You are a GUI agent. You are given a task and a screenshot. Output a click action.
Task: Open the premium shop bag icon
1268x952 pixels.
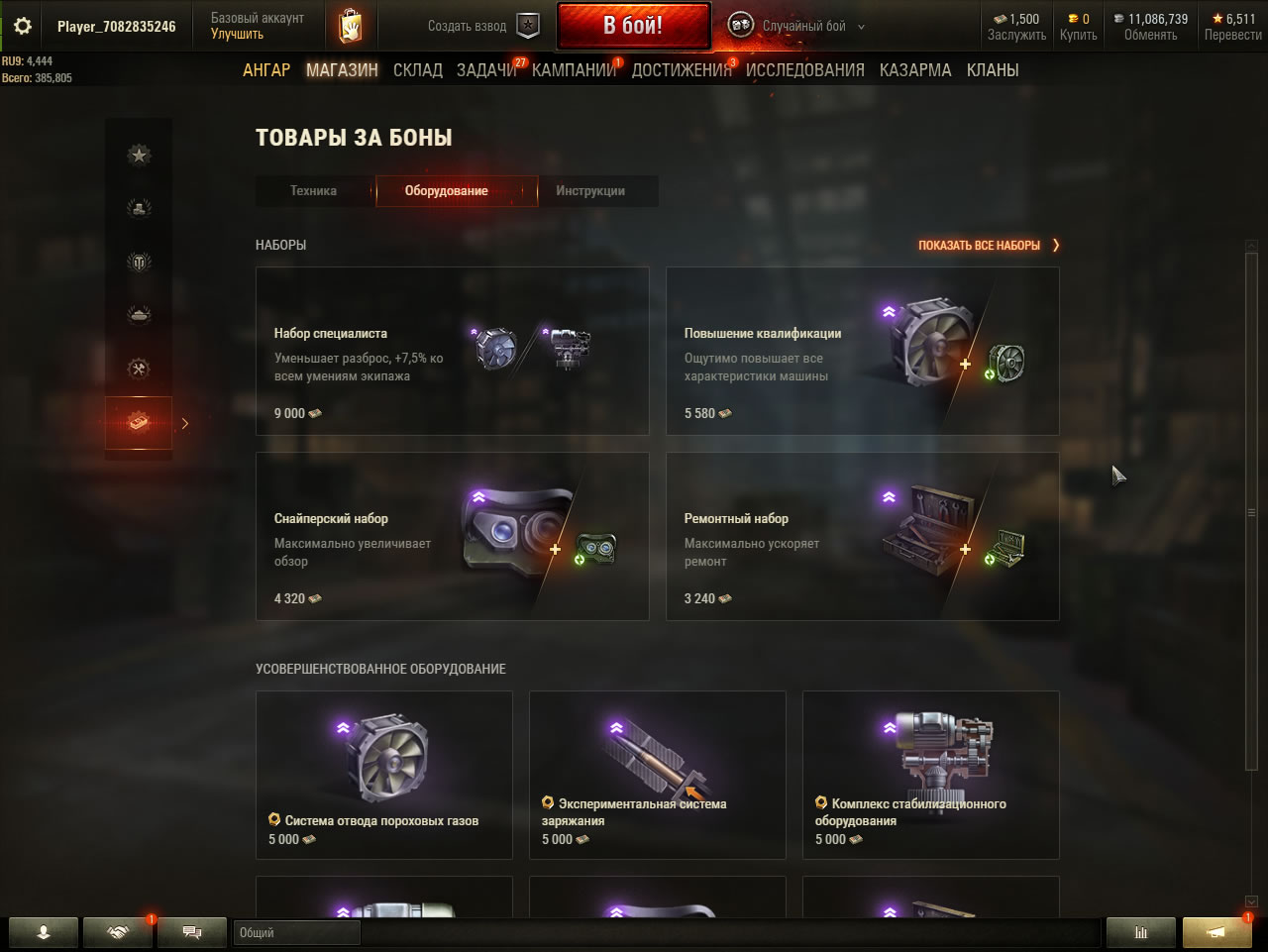point(351,27)
